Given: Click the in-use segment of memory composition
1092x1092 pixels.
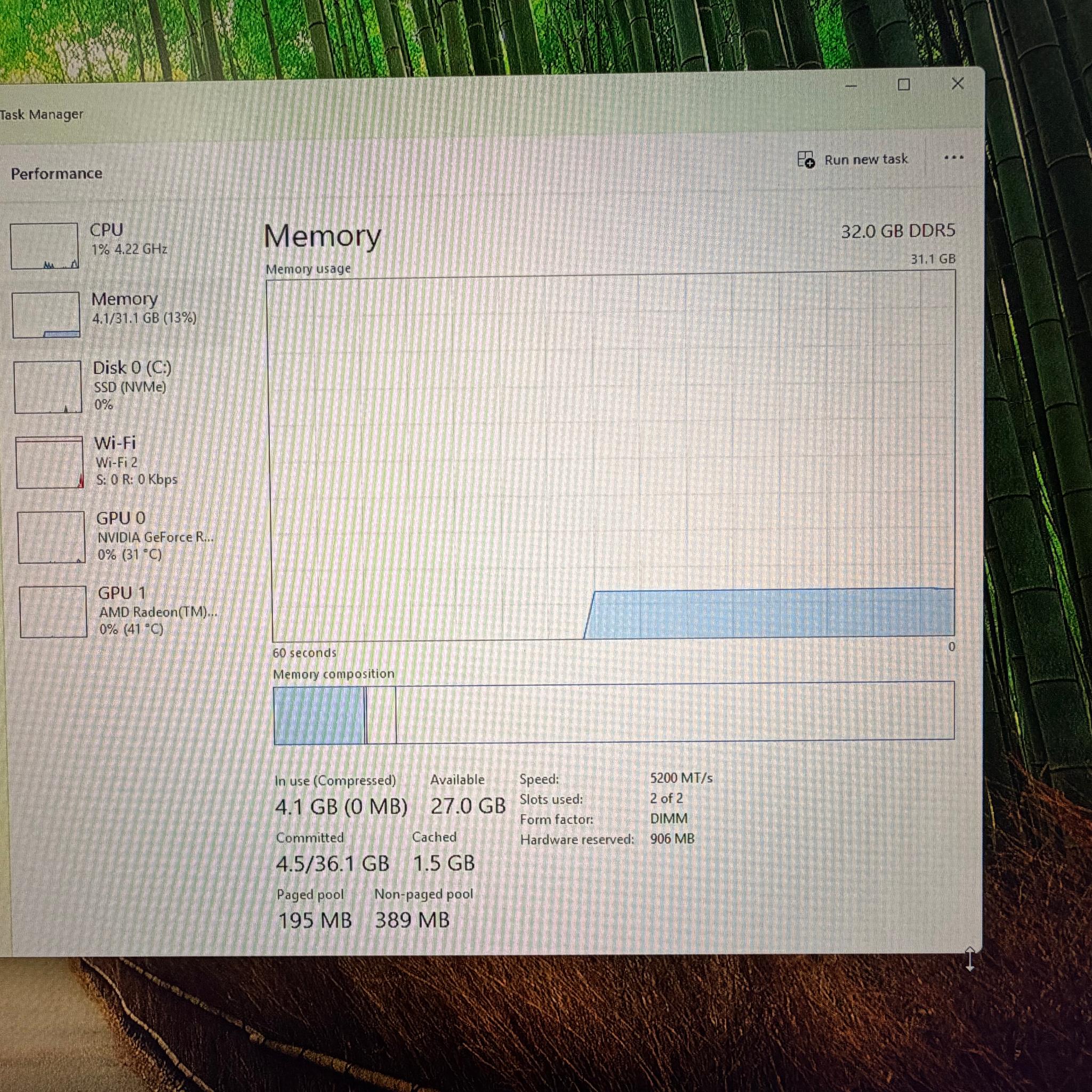Looking at the screenshot, I should [319, 715].
